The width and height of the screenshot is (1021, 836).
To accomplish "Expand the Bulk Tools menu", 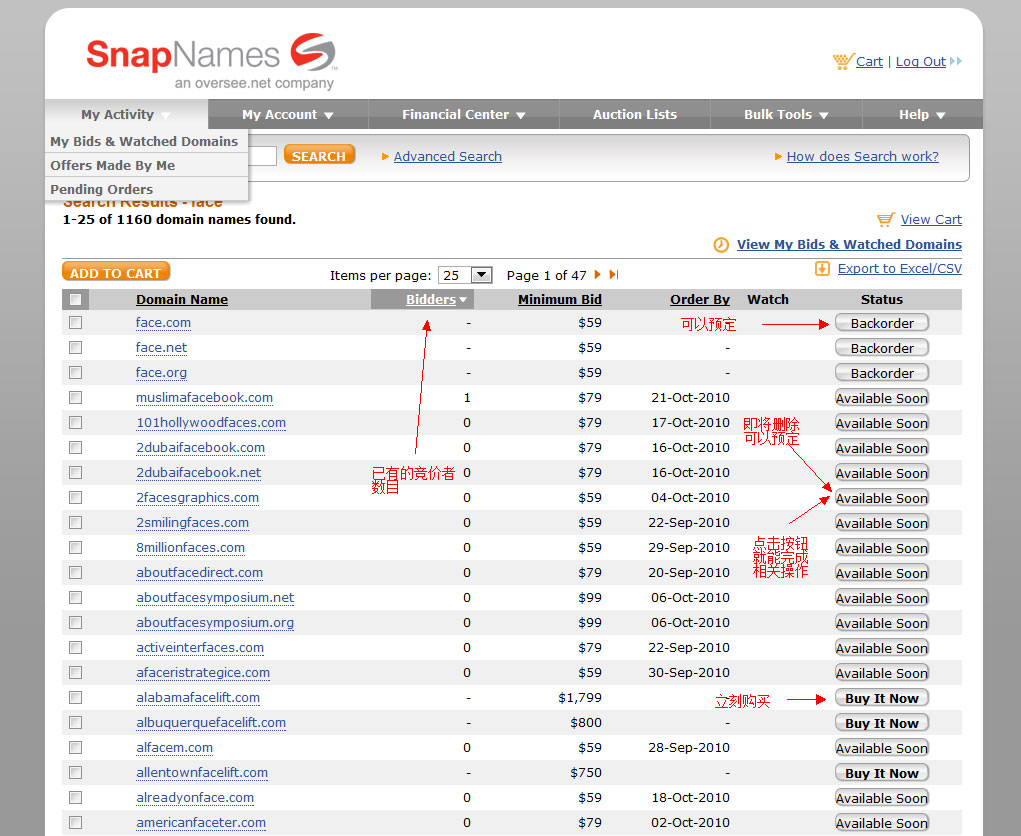I will 786,115.
